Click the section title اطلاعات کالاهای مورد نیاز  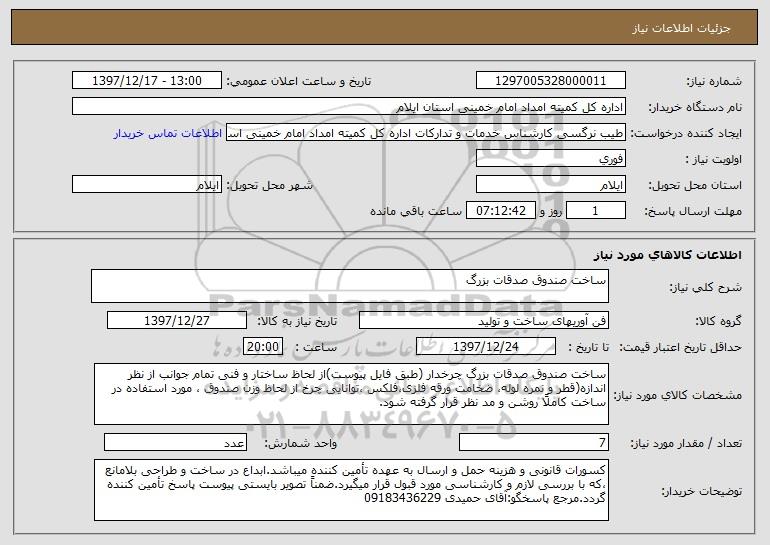[x=667, y=255]
